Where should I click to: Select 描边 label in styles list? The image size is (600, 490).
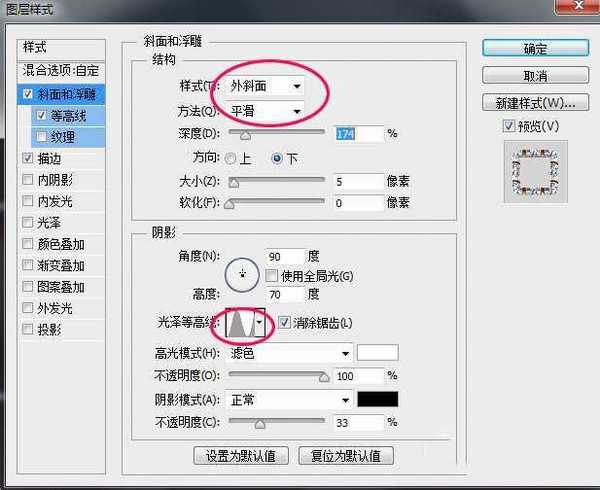click(49, 158)
